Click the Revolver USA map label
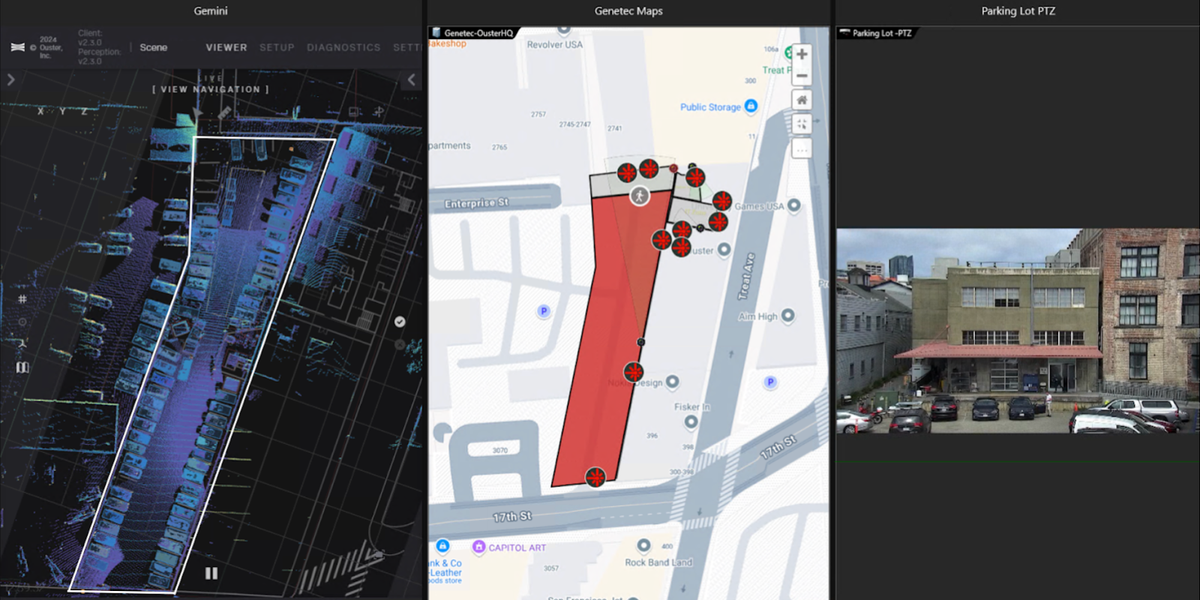 [x=556, y=44]
